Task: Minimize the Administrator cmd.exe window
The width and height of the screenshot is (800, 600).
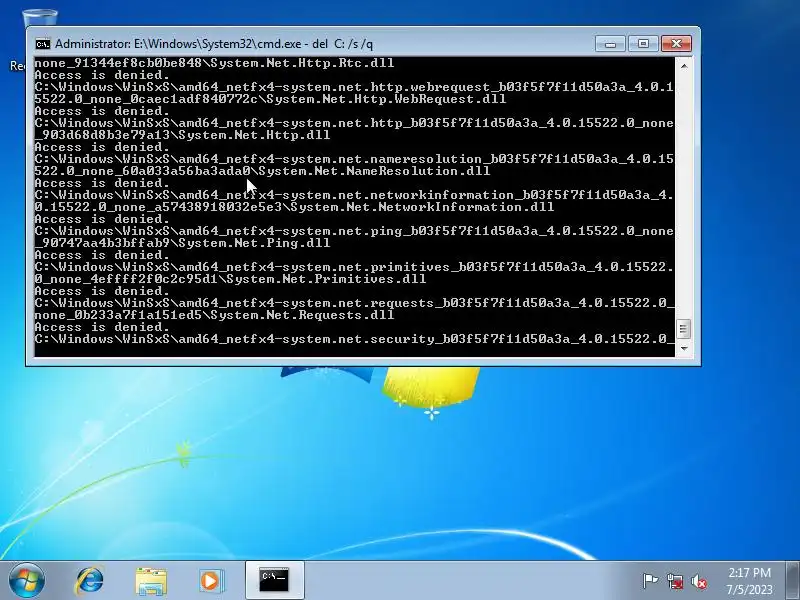Action: [610, 44]
